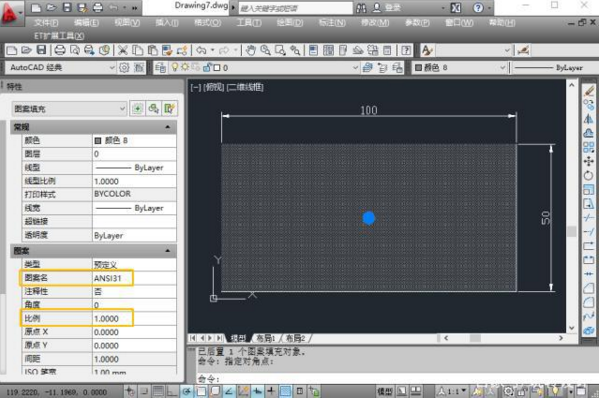Viewport: 599px width, 399px height.
Task: Select the Move tool in right toolbar
Action: click(x=589, y=161)
